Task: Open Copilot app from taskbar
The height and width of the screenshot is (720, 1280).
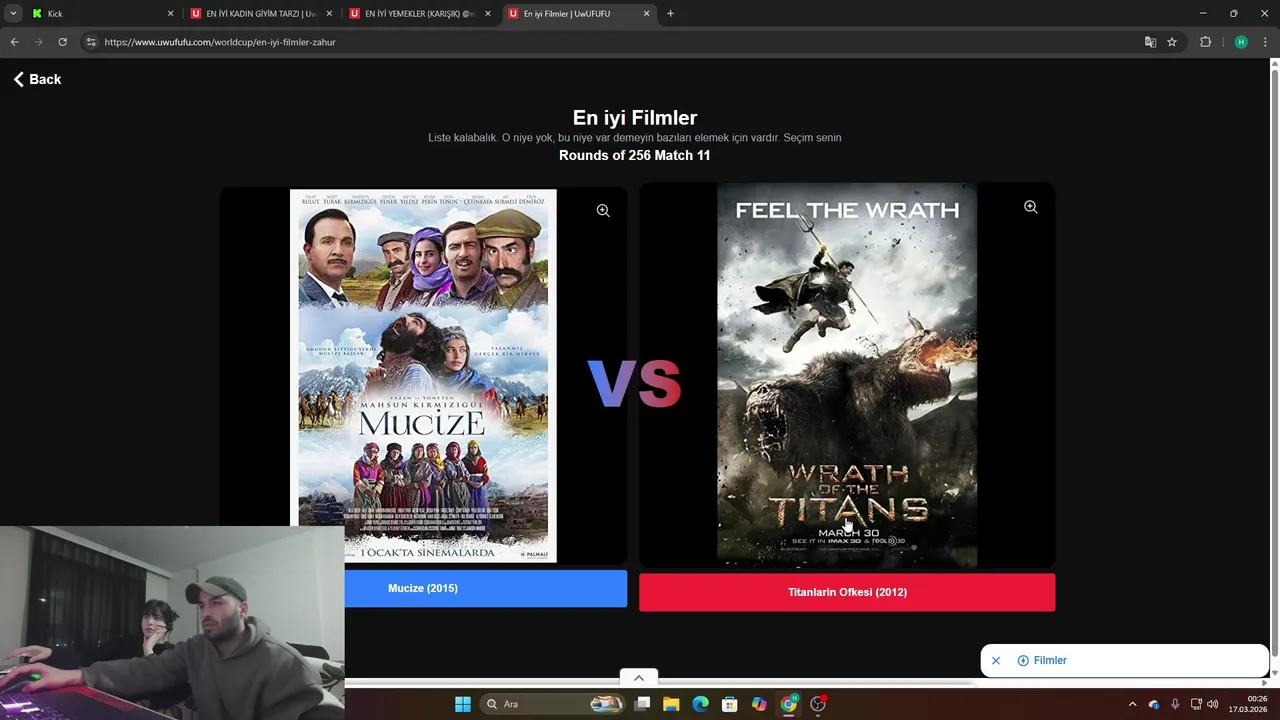Action: 759,704
